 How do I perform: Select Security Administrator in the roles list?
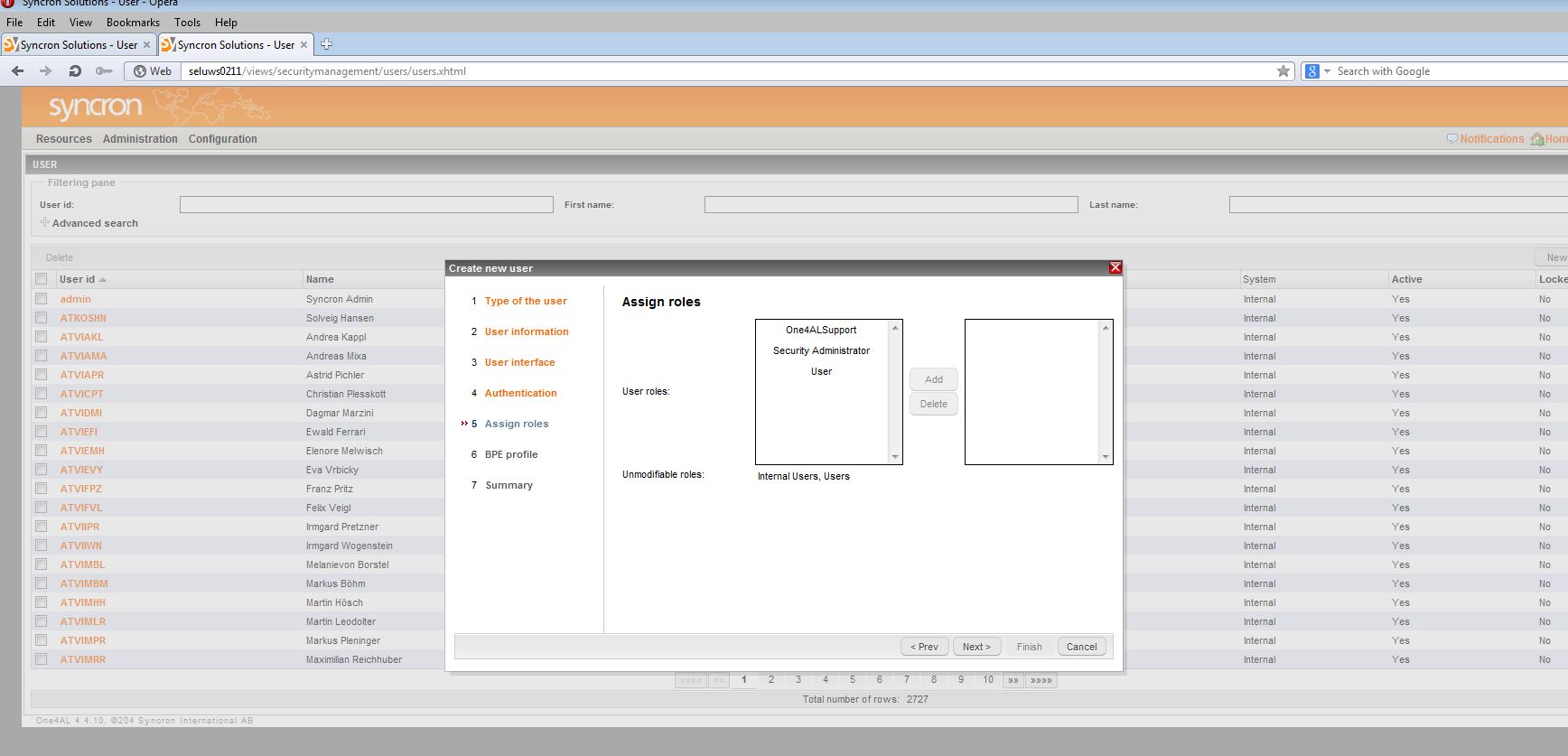click(x=821, y=350)
